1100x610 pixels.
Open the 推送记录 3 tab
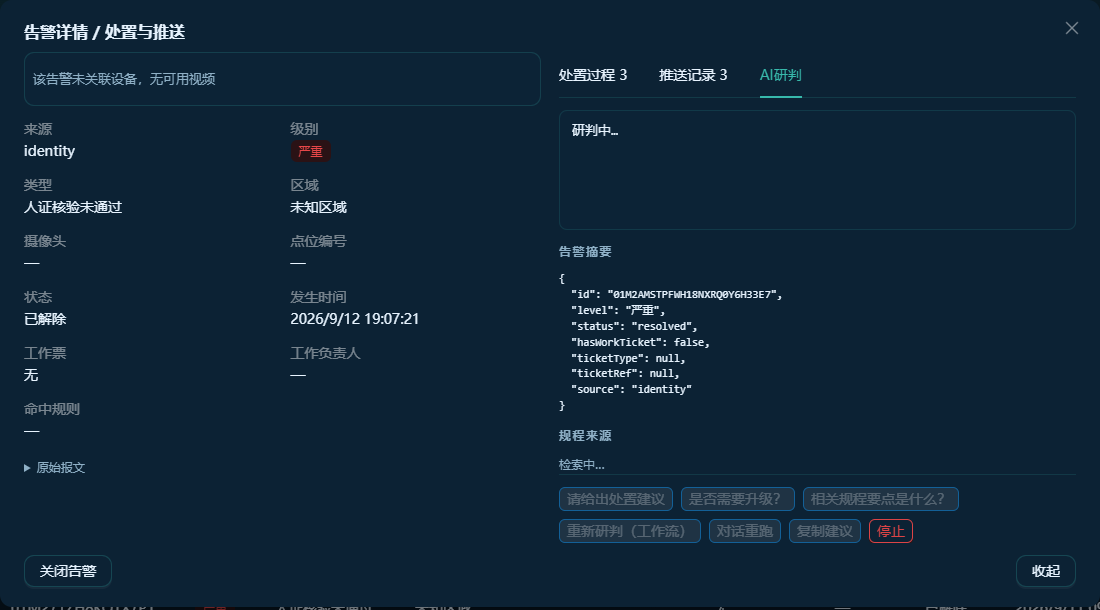(693, 75)
